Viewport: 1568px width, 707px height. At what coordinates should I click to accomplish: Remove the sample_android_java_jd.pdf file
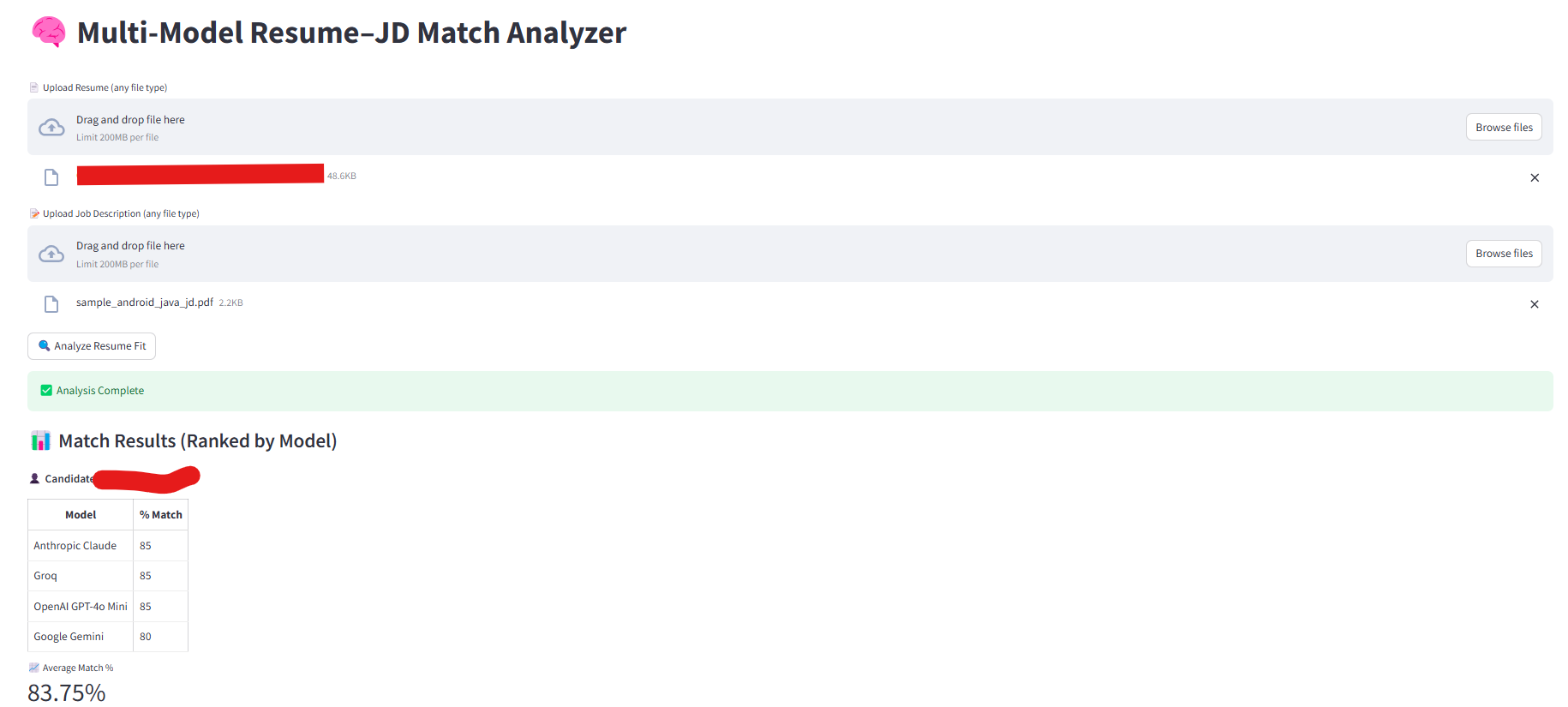tap(1534, 304)
